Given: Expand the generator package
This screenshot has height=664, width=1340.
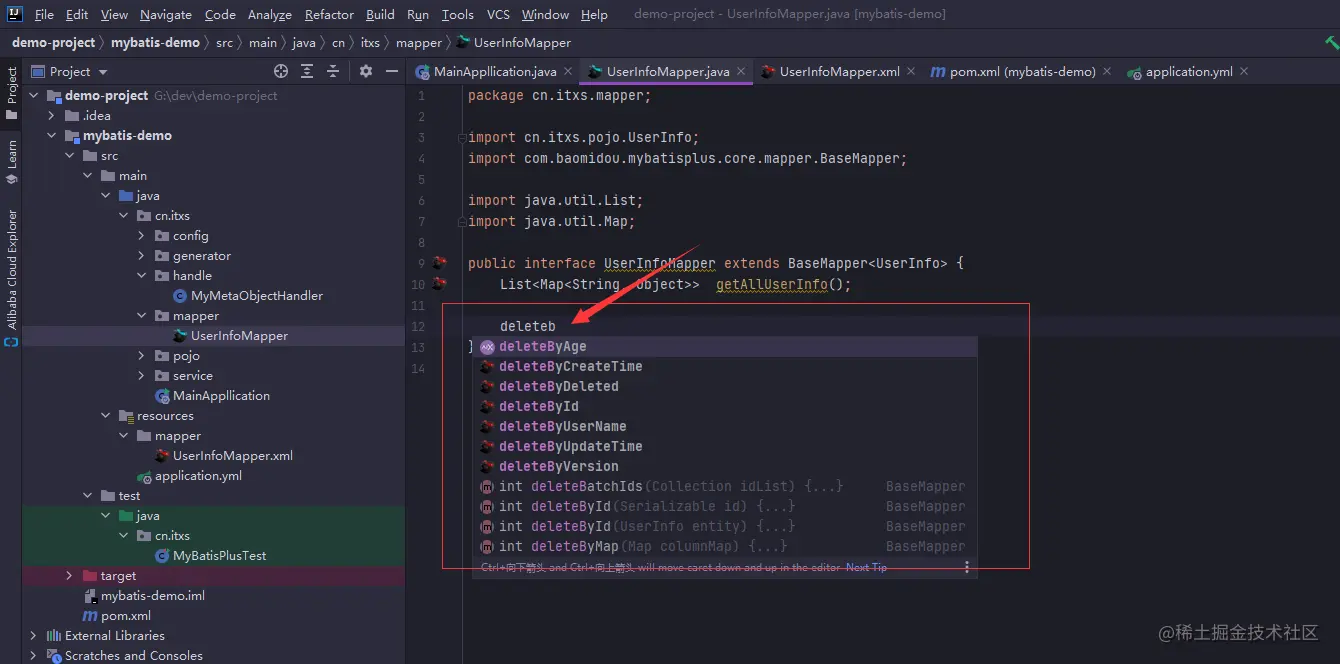Looking at the screenshot, I should [x=141, y=256].
